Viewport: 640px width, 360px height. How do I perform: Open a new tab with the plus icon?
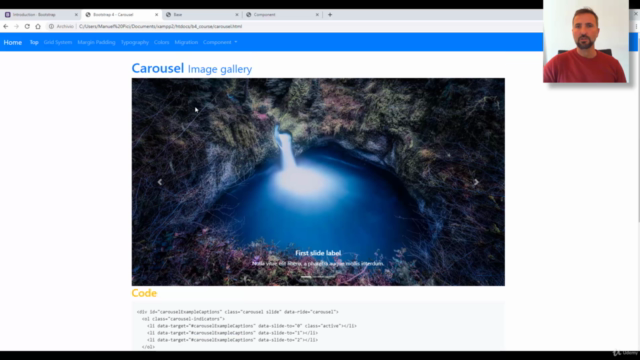[330, 15]
